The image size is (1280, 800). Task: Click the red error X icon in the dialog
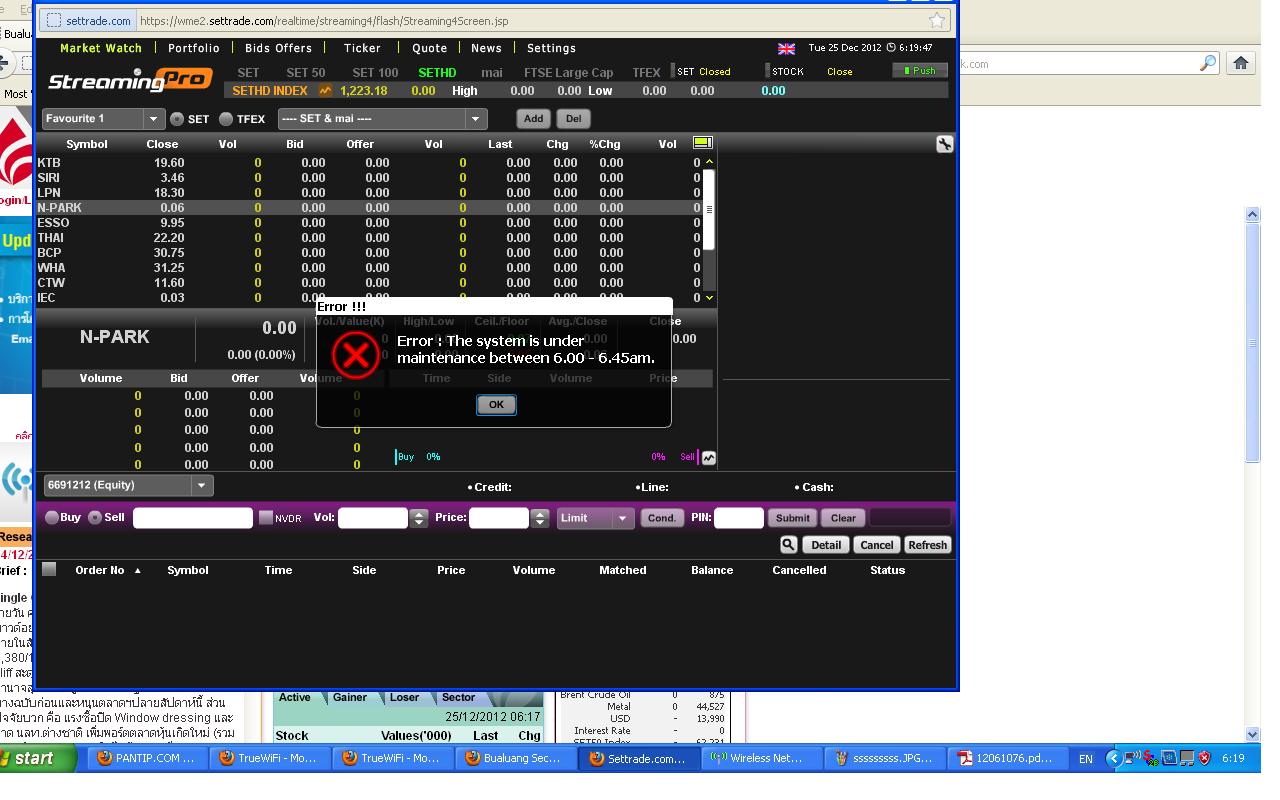[355, 354]
